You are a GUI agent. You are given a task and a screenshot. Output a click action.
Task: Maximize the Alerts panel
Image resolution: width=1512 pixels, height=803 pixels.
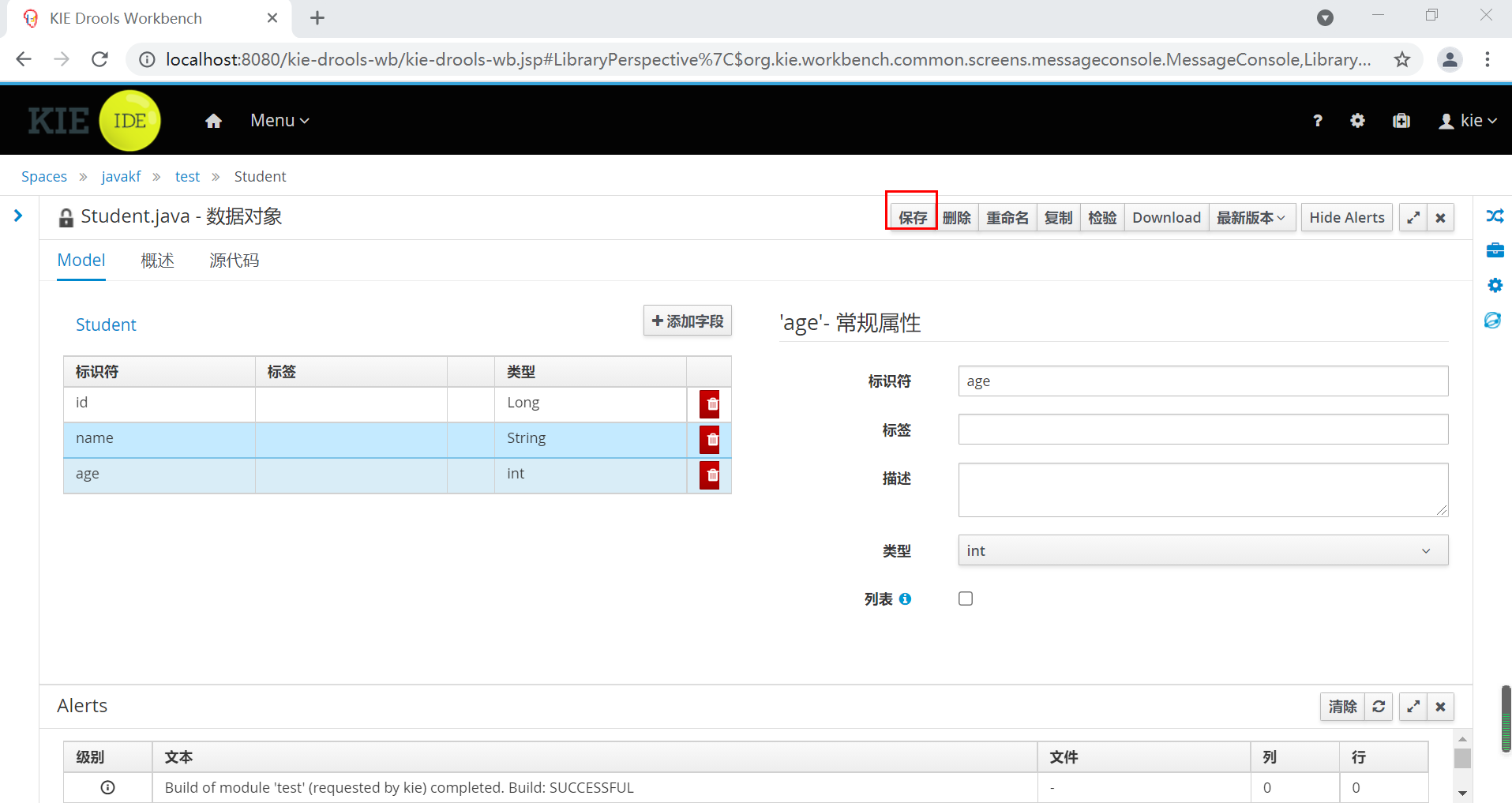pos(1413,707)
